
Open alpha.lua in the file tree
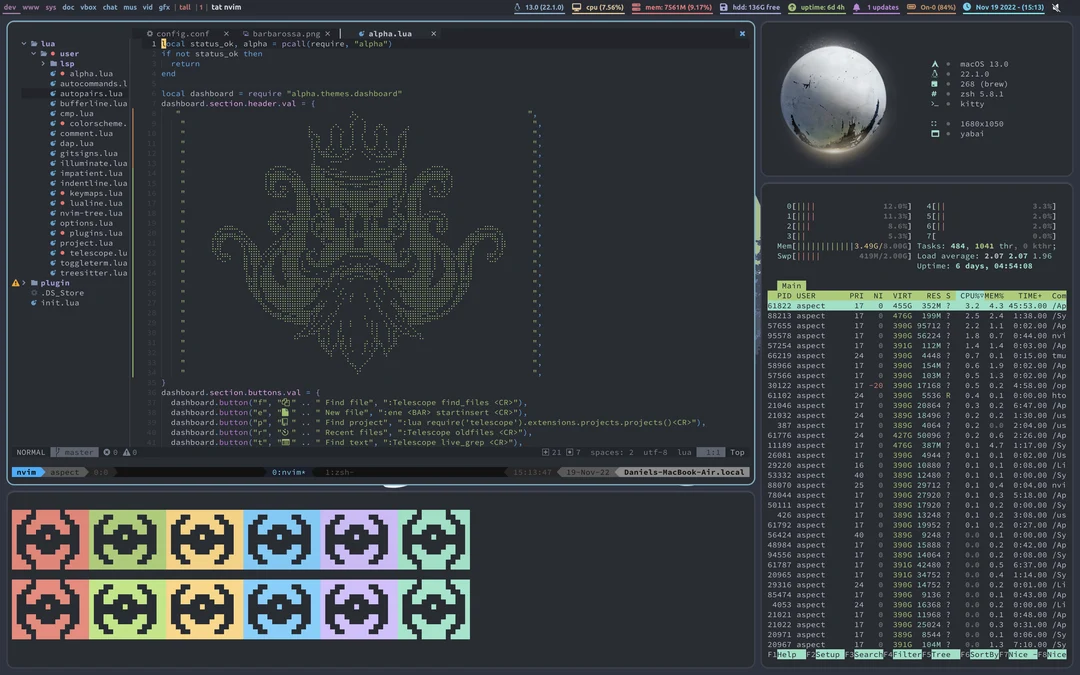(90, 74)
